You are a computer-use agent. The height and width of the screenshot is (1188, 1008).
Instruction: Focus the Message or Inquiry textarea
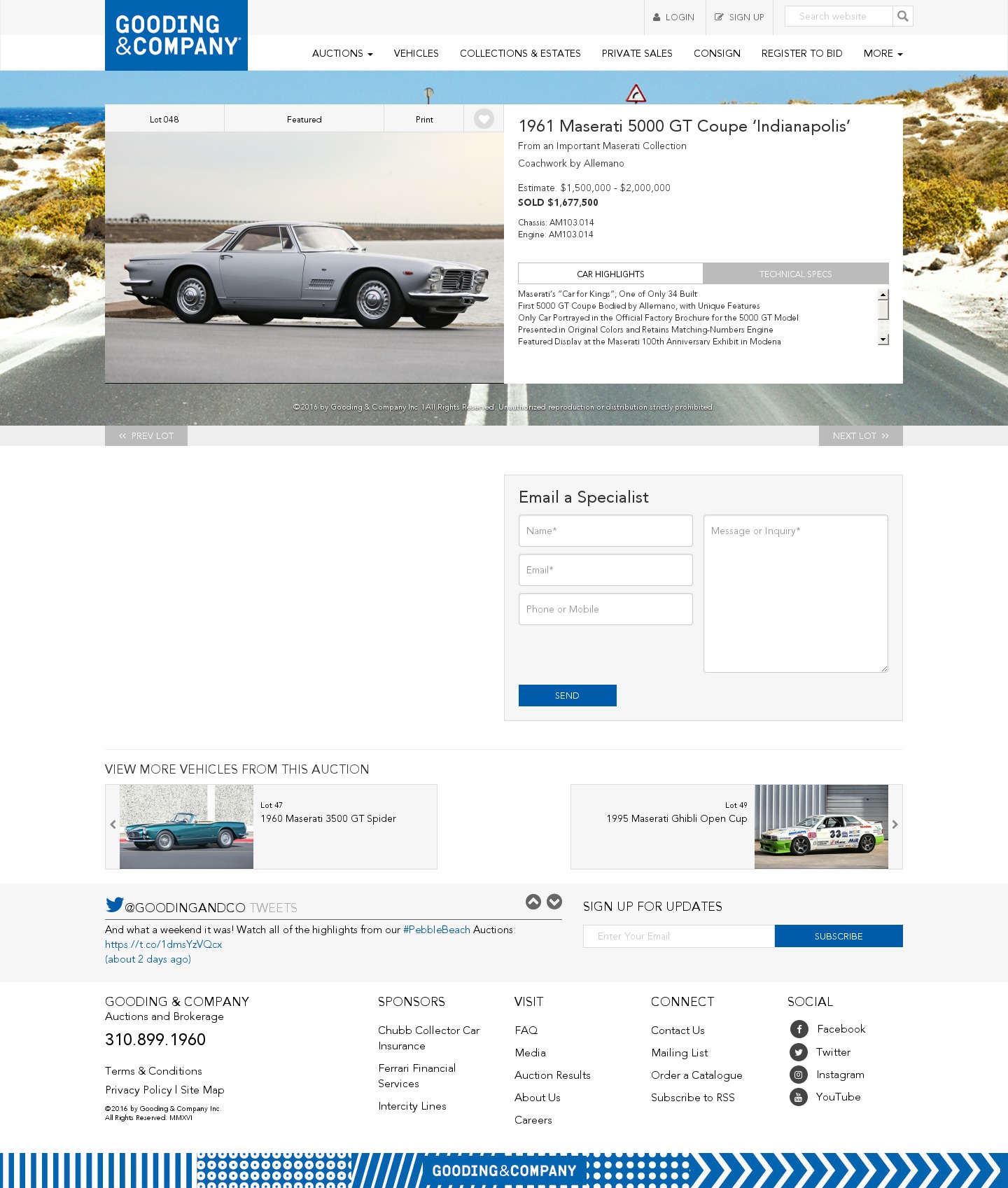[x=796, y=594]
